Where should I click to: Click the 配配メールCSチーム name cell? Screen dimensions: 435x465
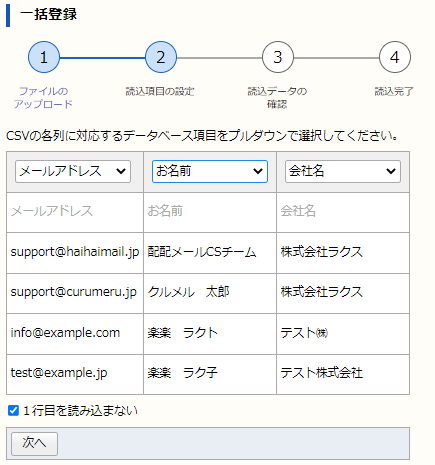[x=210, y=253]
